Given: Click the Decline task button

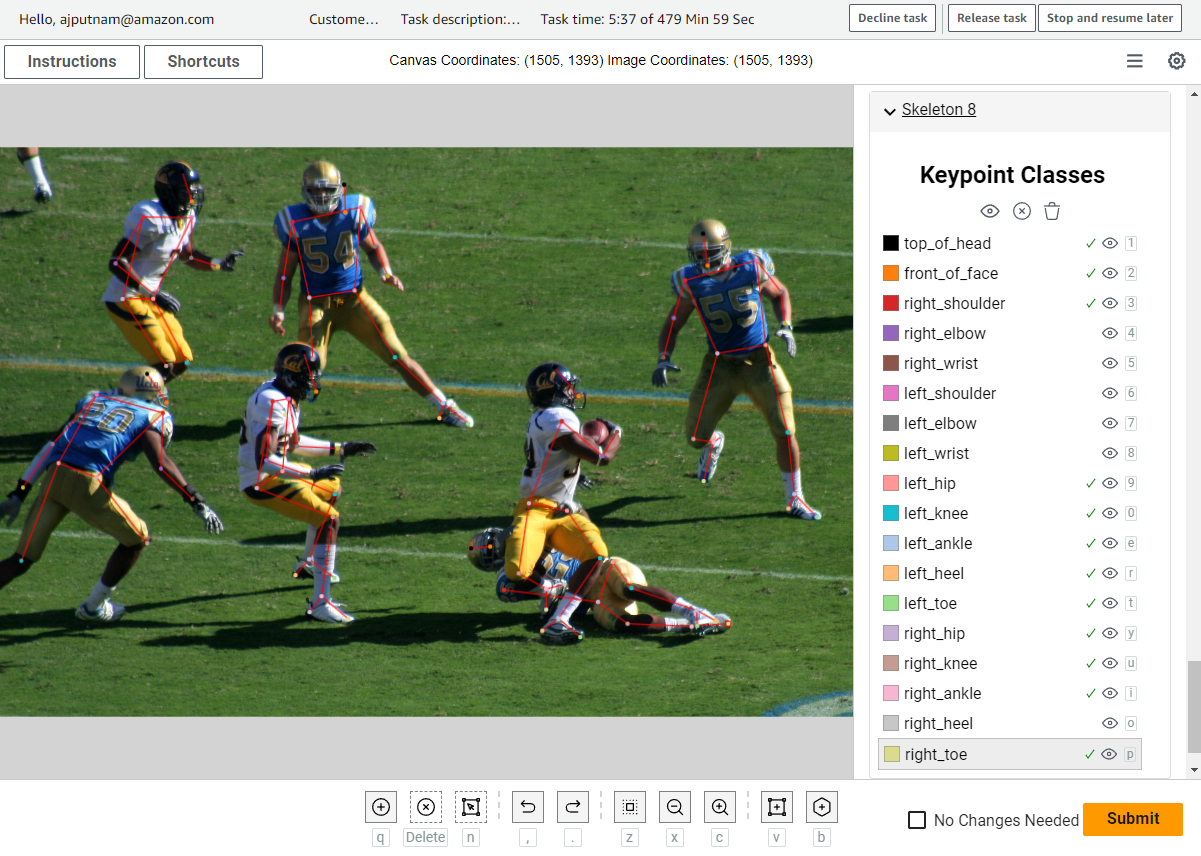Looking at the screenshot, I should coord(893,18).
